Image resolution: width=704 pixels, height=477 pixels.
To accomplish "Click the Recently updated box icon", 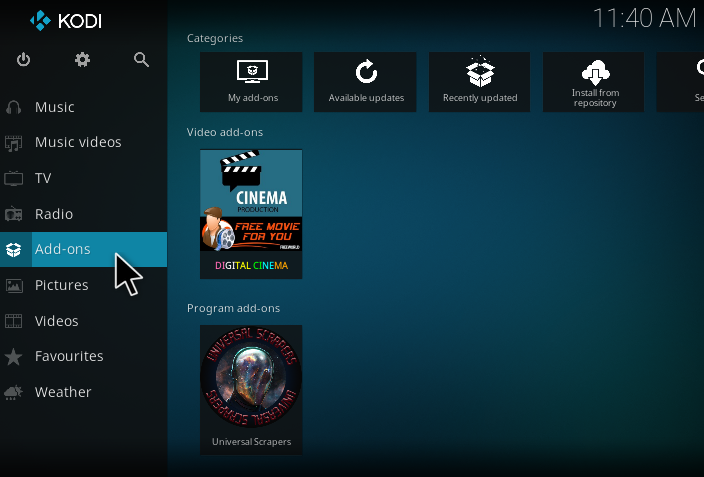I will (480, 71).
